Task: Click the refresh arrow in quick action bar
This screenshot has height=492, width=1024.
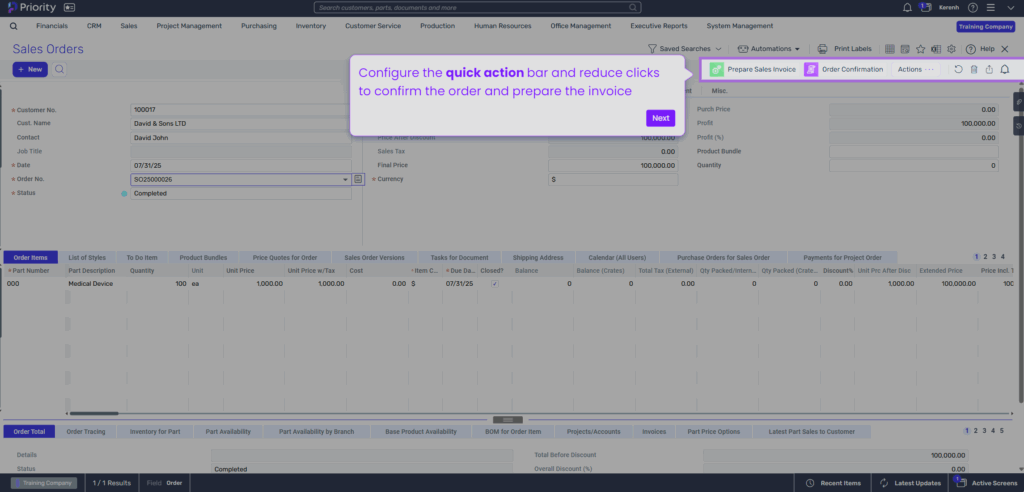Action: point(958,69)
